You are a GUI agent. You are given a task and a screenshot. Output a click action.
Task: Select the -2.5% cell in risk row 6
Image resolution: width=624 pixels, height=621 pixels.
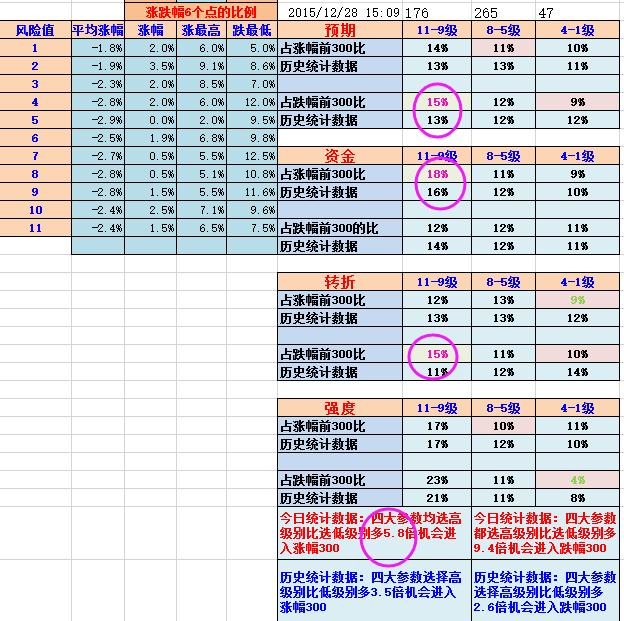pyautogui.click(x=98, y=138)
